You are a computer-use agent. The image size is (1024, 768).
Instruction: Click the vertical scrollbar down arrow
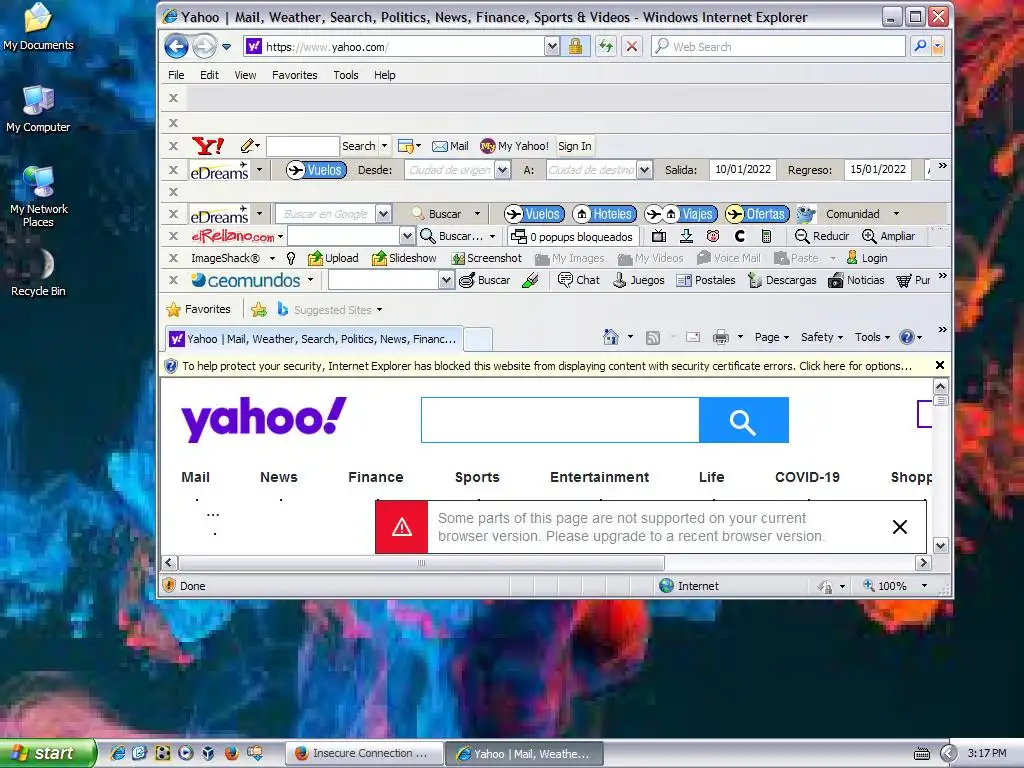tap(940, 545)
